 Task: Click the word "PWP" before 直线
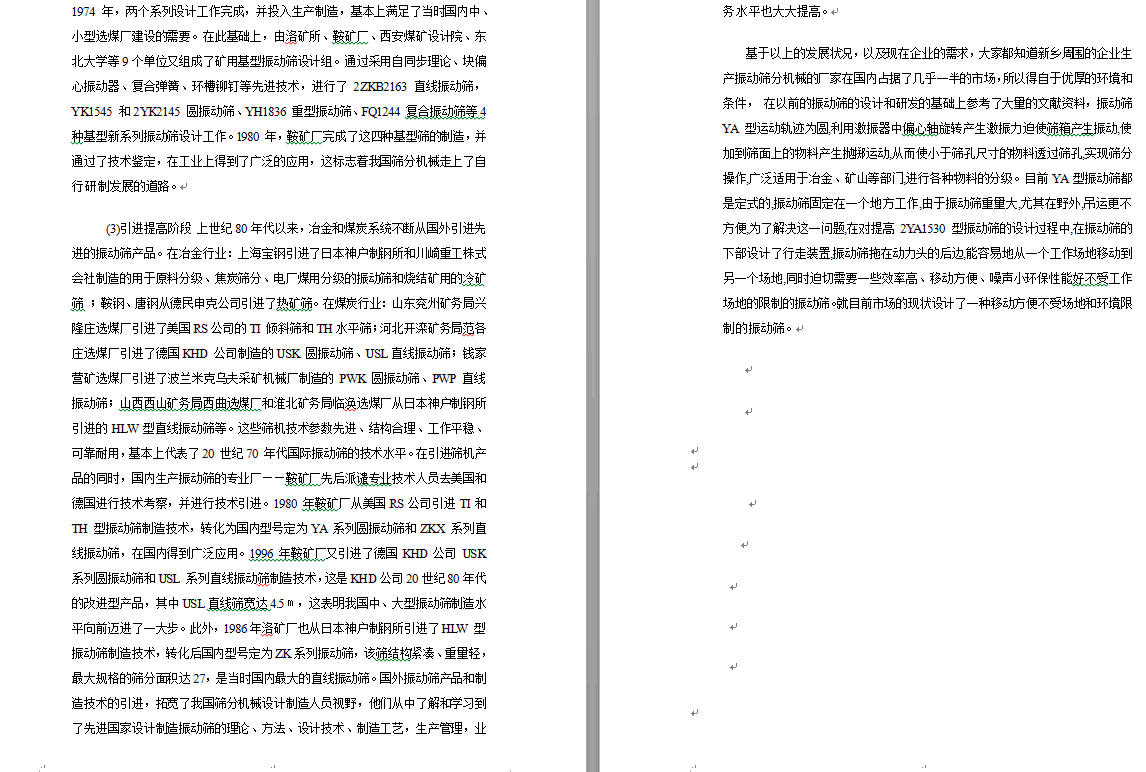pos(444,379)
